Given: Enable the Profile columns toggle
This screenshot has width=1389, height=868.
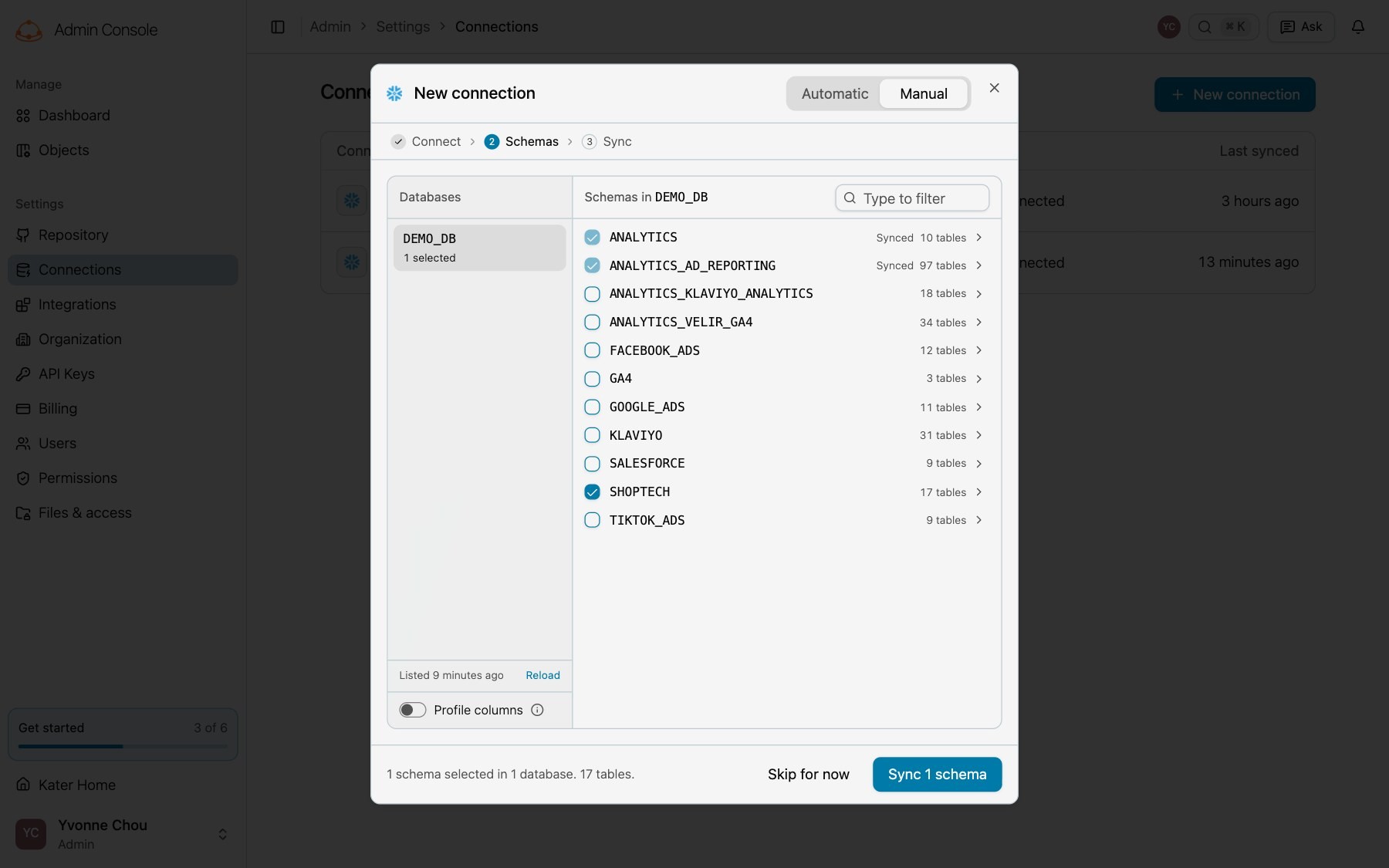Looking at the screenshot, I should 413,710.
